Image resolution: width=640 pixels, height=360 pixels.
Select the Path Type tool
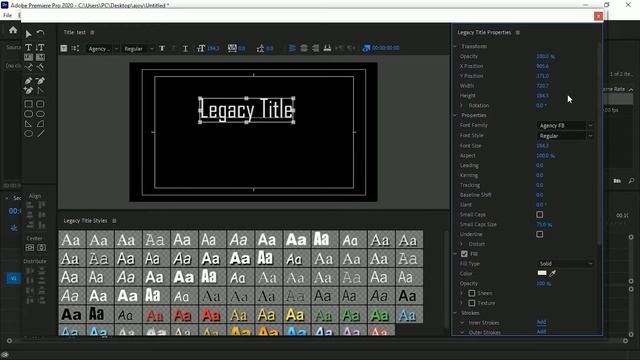pyautogui.click(x=28, y=67)
